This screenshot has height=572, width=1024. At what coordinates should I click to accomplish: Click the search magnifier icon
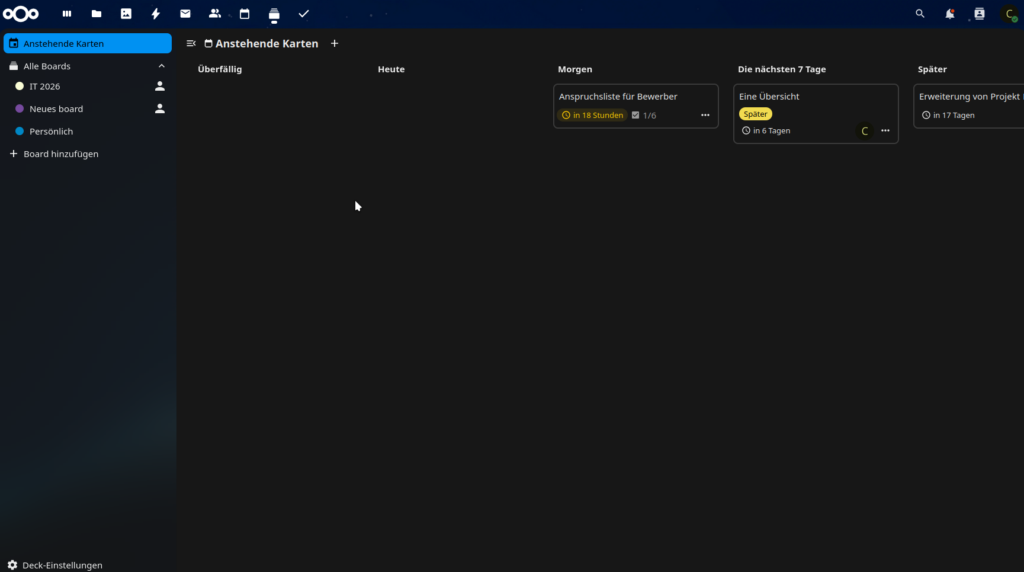coord(920,14)
